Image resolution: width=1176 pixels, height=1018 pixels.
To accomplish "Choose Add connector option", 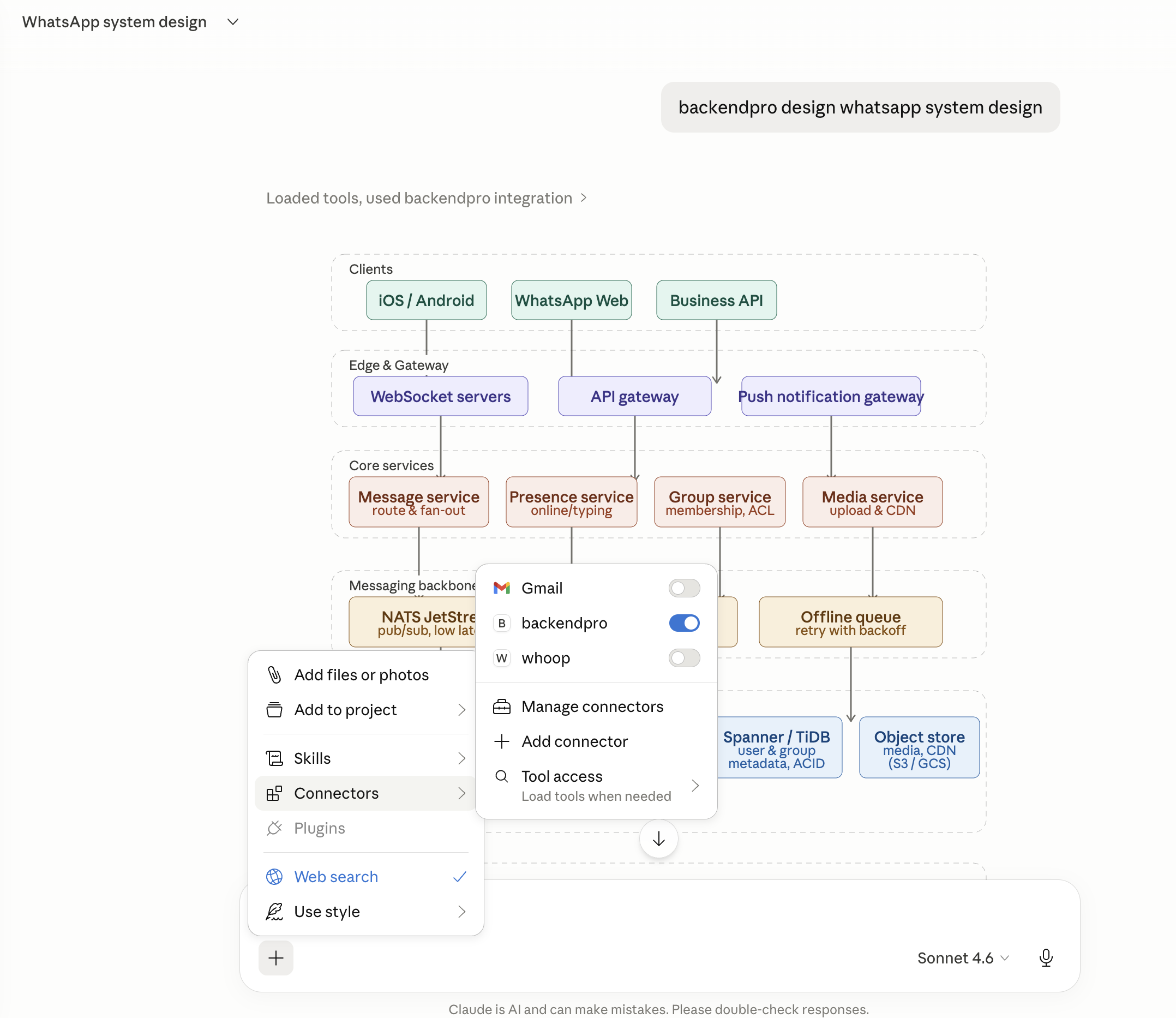I will pos(596,741).
